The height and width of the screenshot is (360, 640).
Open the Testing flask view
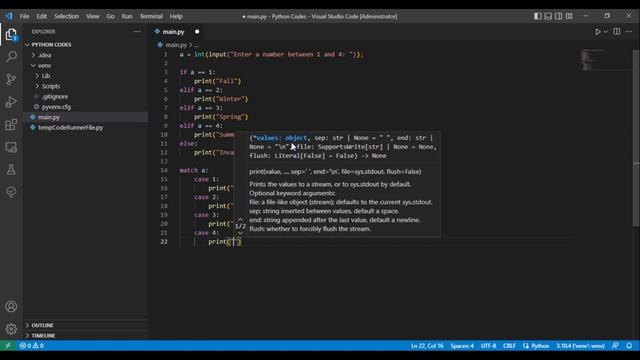(x=11, y=170)
